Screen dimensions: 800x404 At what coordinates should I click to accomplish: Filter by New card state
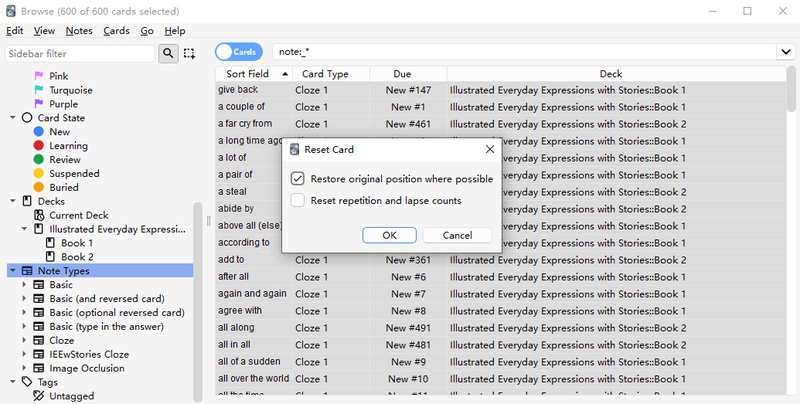click(x=59, y=132)
